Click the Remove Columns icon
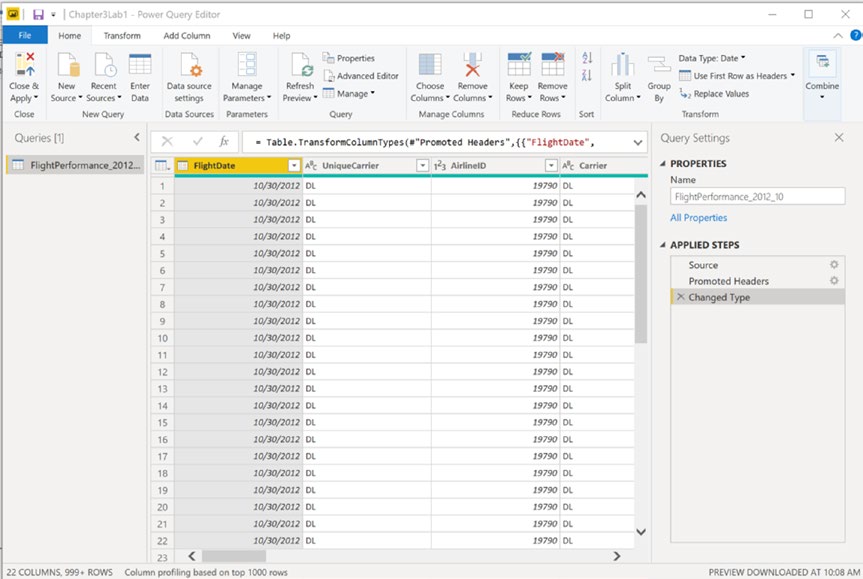The image size is (863, 579). pos(472,64)
